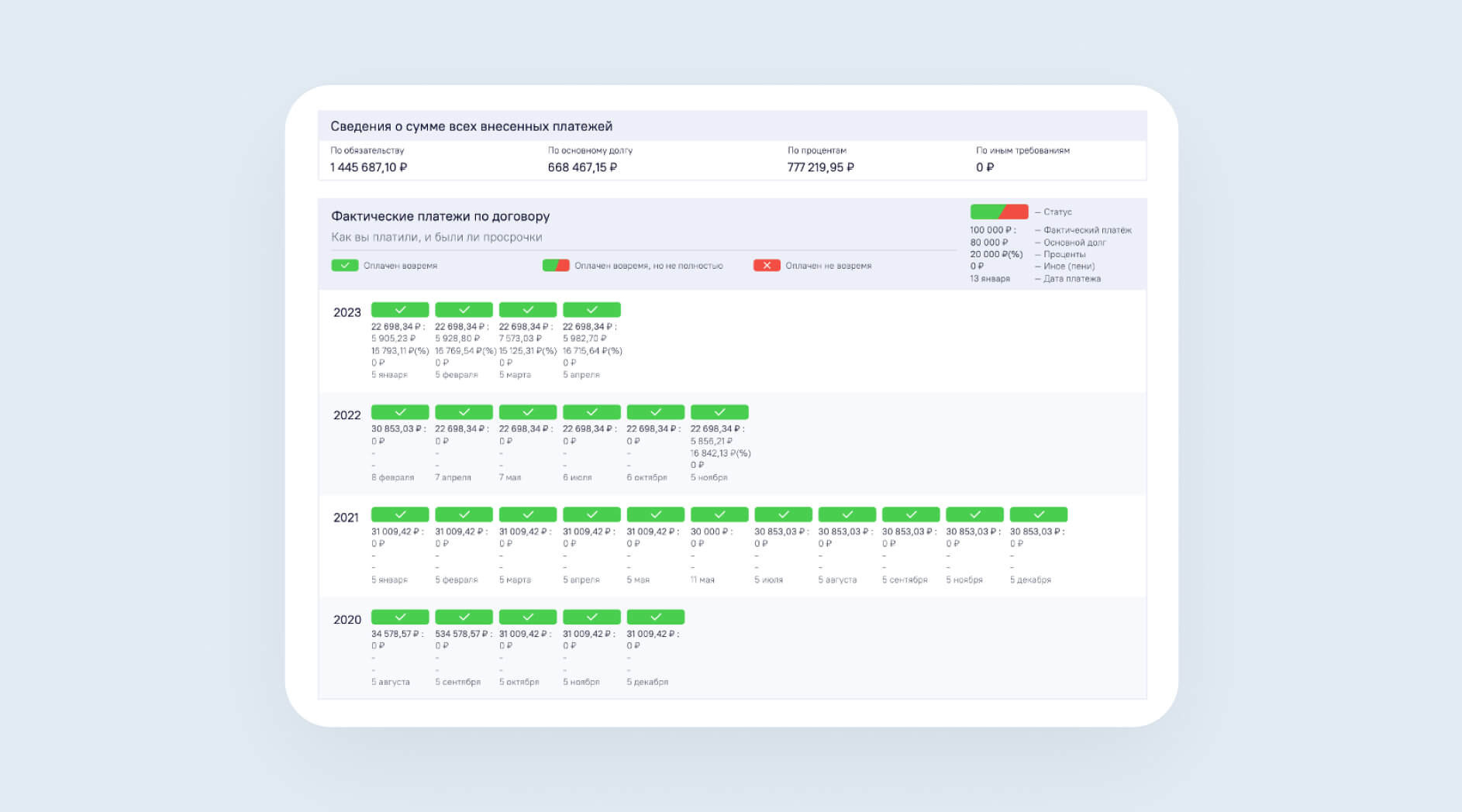The height and width of the screenshot is (812, 1462).
Task: Click the 2020 check badge for 5 августа
Action: pos(400,617)
